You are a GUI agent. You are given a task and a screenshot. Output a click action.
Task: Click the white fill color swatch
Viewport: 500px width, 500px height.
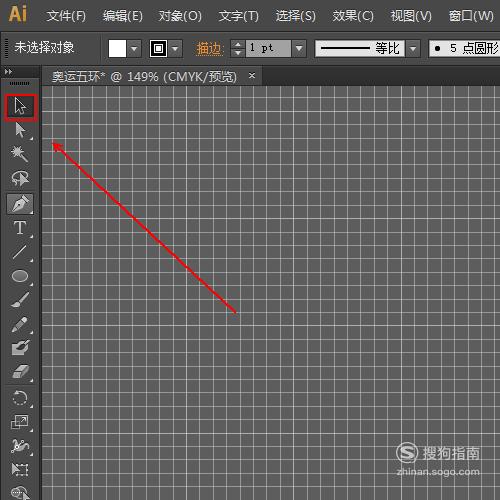click(117, 49)
